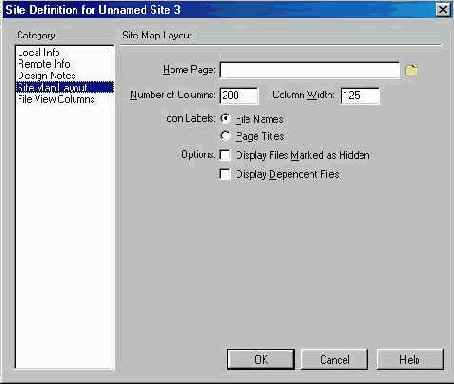Image resolution: width=454 pixels, height=384 pixels.
Task: Close the Site Definition dialog
Action: click(443, 10)
